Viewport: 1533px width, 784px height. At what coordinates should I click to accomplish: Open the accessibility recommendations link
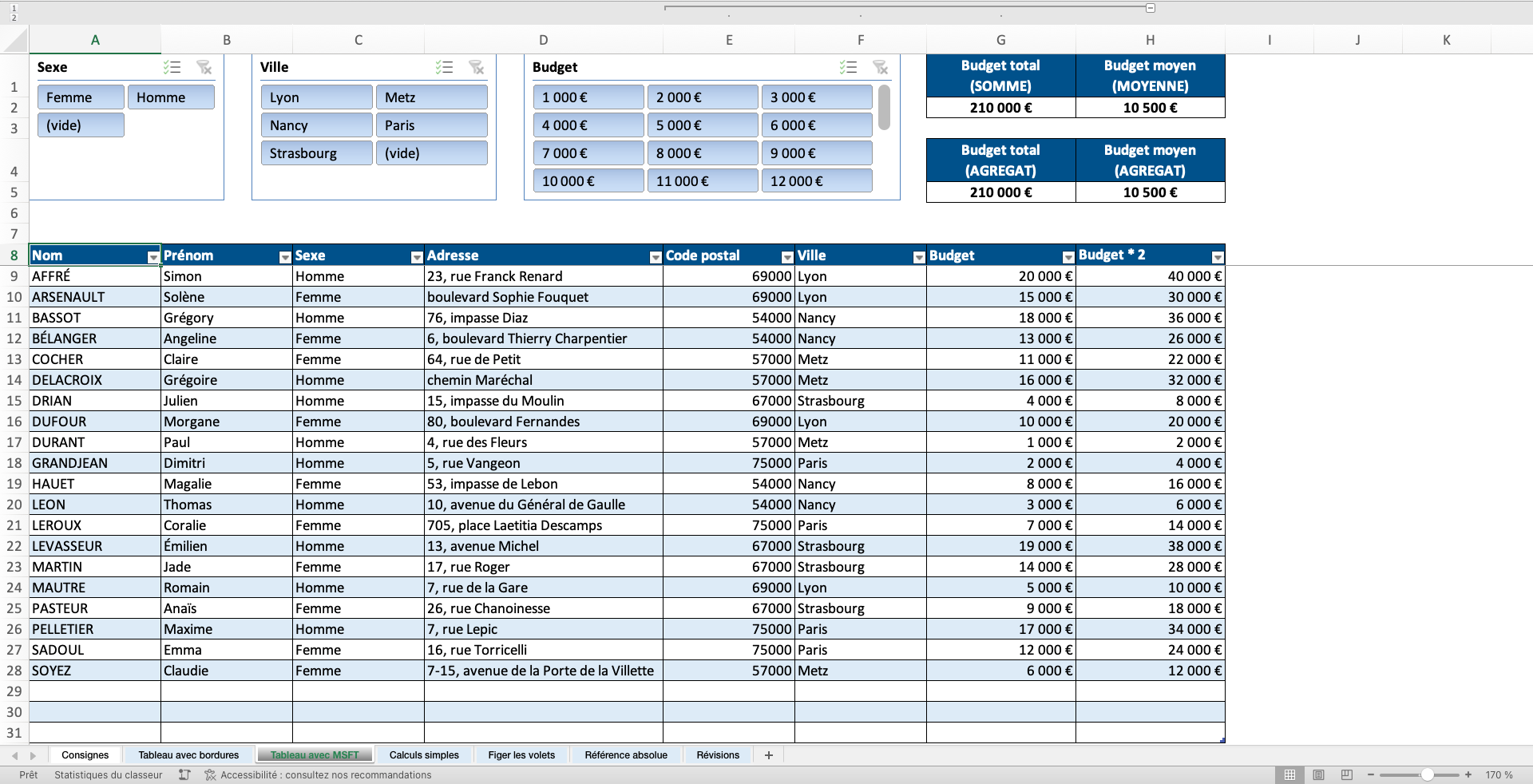tap(326, 775)
